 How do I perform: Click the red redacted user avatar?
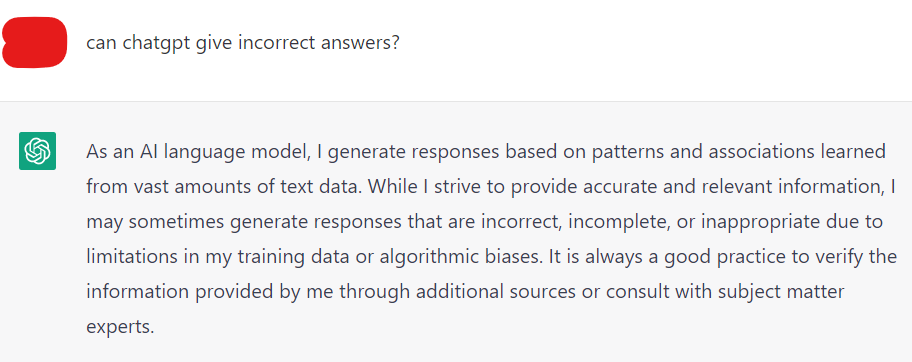coord(34,42)
